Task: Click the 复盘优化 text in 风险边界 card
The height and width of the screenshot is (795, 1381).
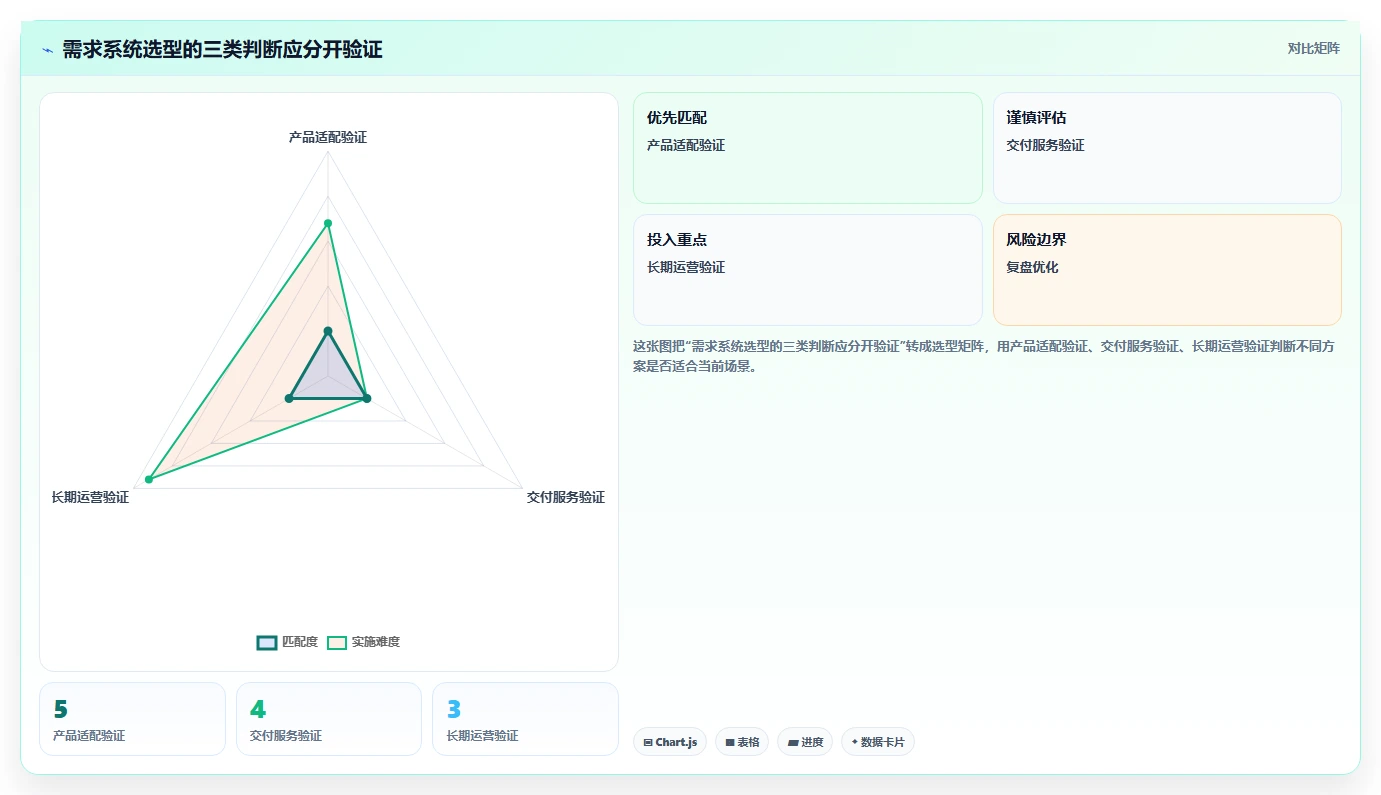Action: point(1032,267)
